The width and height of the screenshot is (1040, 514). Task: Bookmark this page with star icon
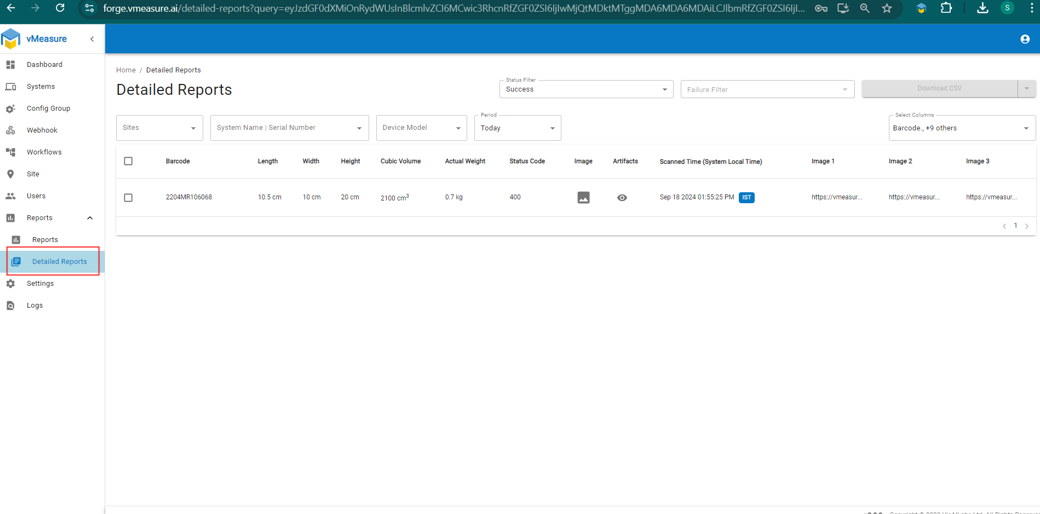[887, 9]
